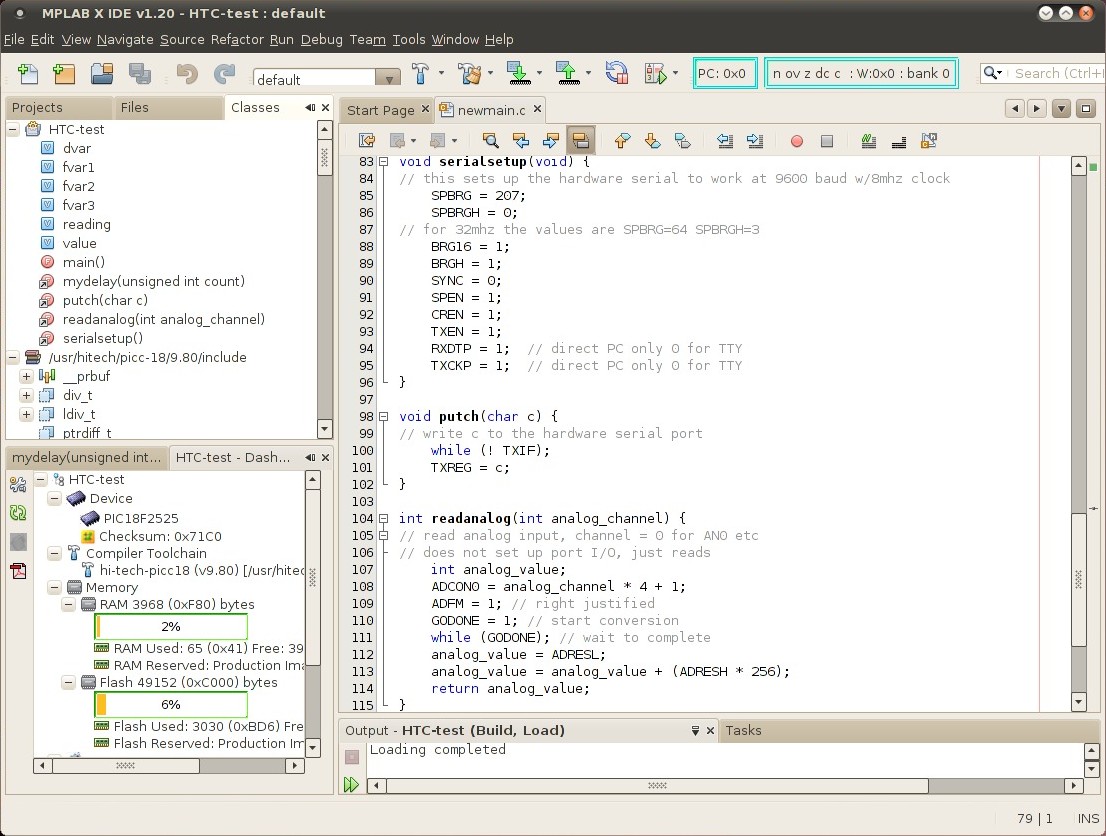This screenshot has width=1106, height=836.
Task: Select the PIC18F2525 device entry
Action: [x=141, y=518]
